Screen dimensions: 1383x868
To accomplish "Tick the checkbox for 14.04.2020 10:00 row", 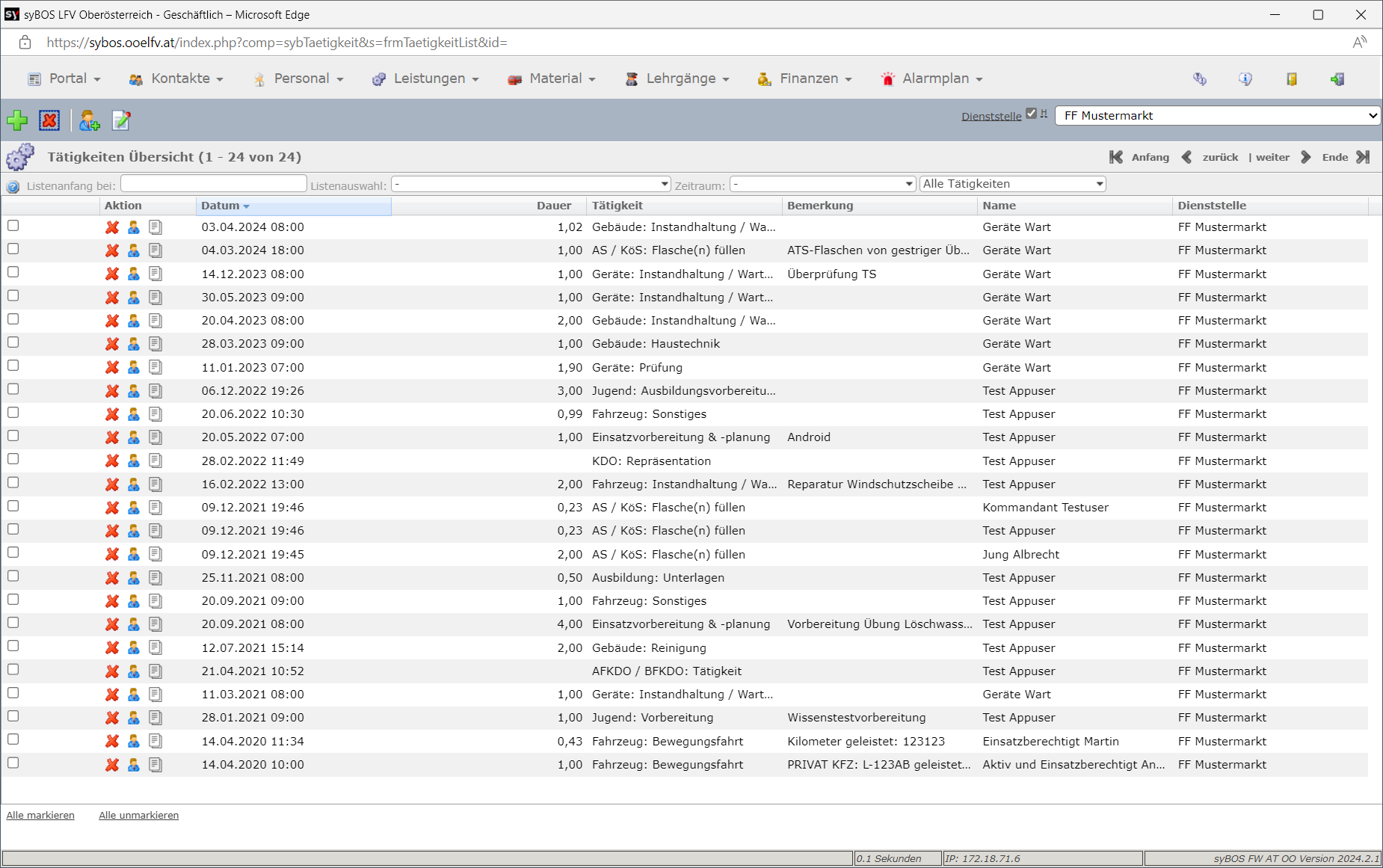I will (13, 763).
